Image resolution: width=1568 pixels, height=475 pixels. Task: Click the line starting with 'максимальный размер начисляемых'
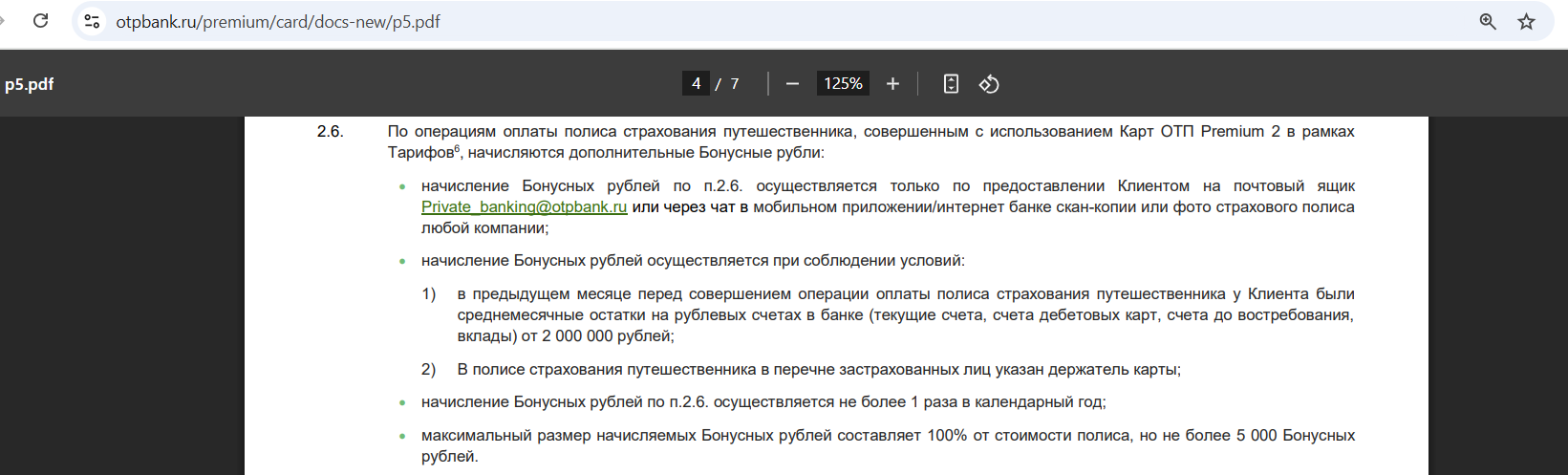[888, 436]
